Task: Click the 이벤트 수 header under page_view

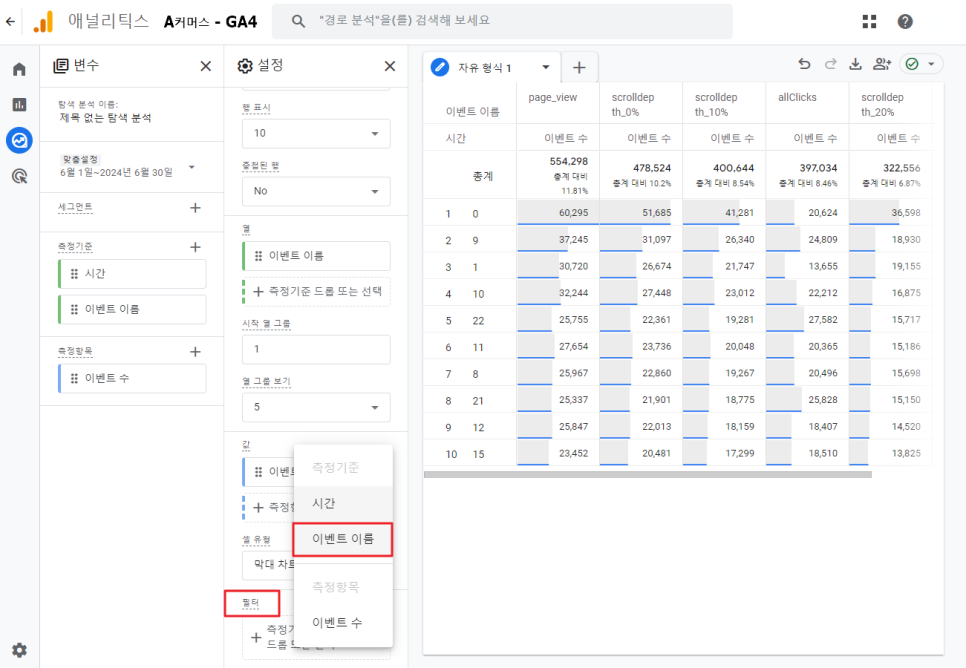Action: [x=566, y=139]
